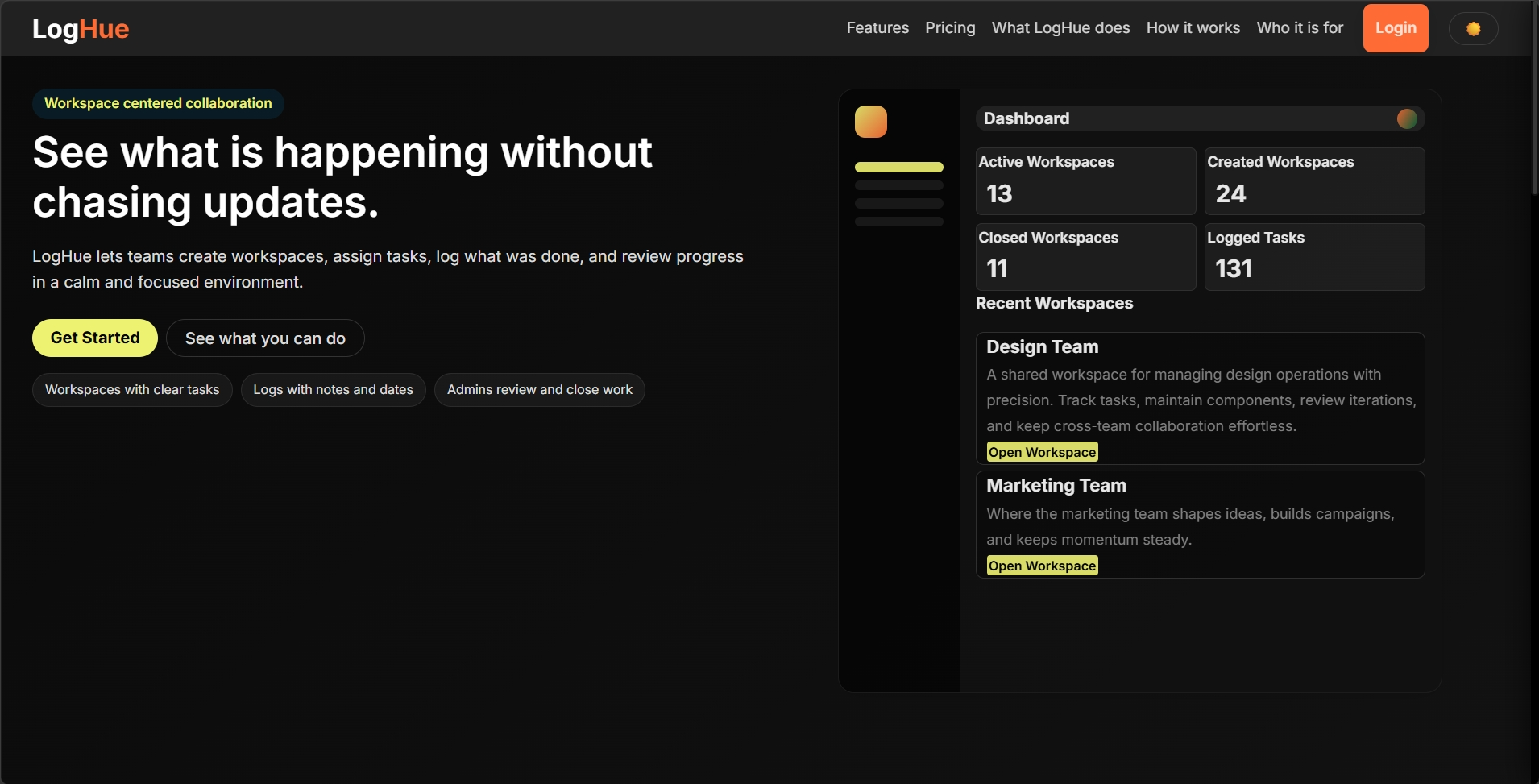Image resolution: width=1539 pixels, height=784 pixels.
Task: Navigate to How it works
Action: pyautogui.click(x=1193, y=28)
